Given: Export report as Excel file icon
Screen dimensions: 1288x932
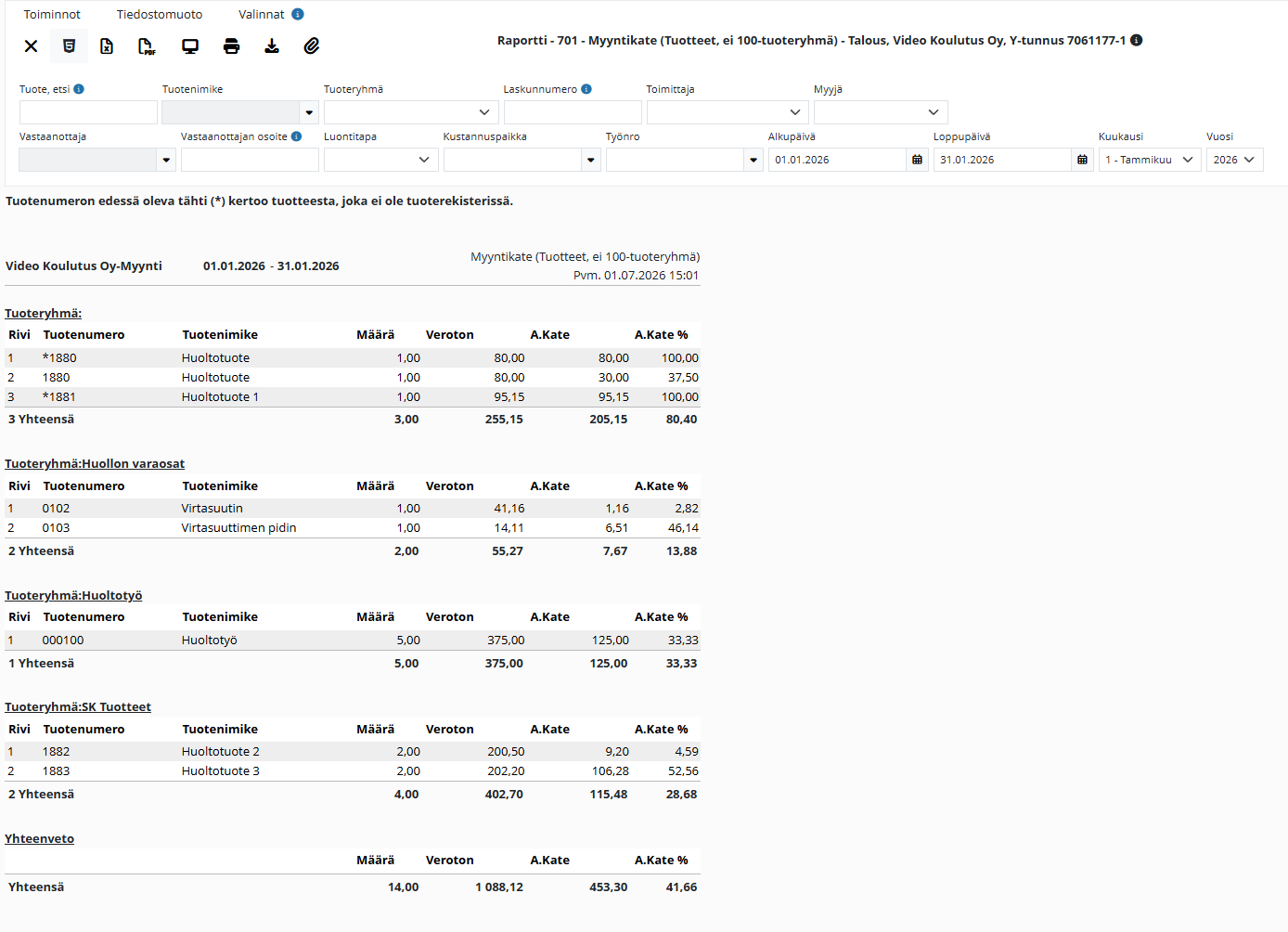Looking at the screenshot, I should pos(107,45).
